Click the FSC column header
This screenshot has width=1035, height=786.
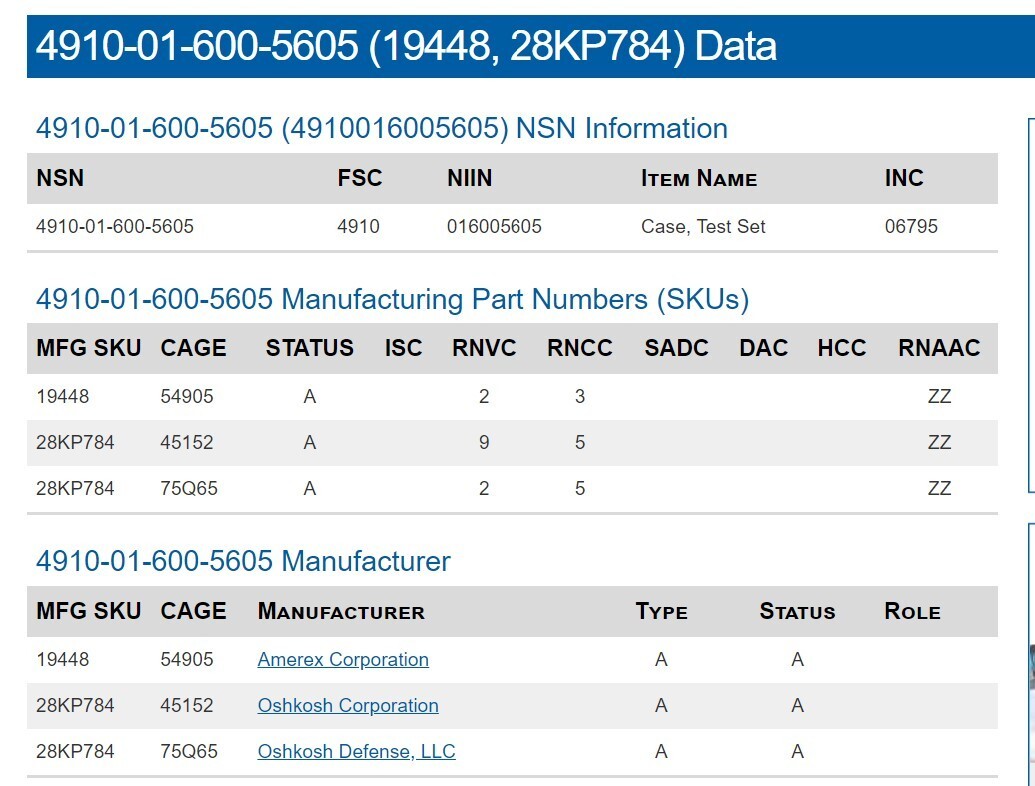(x=360, y=178)
